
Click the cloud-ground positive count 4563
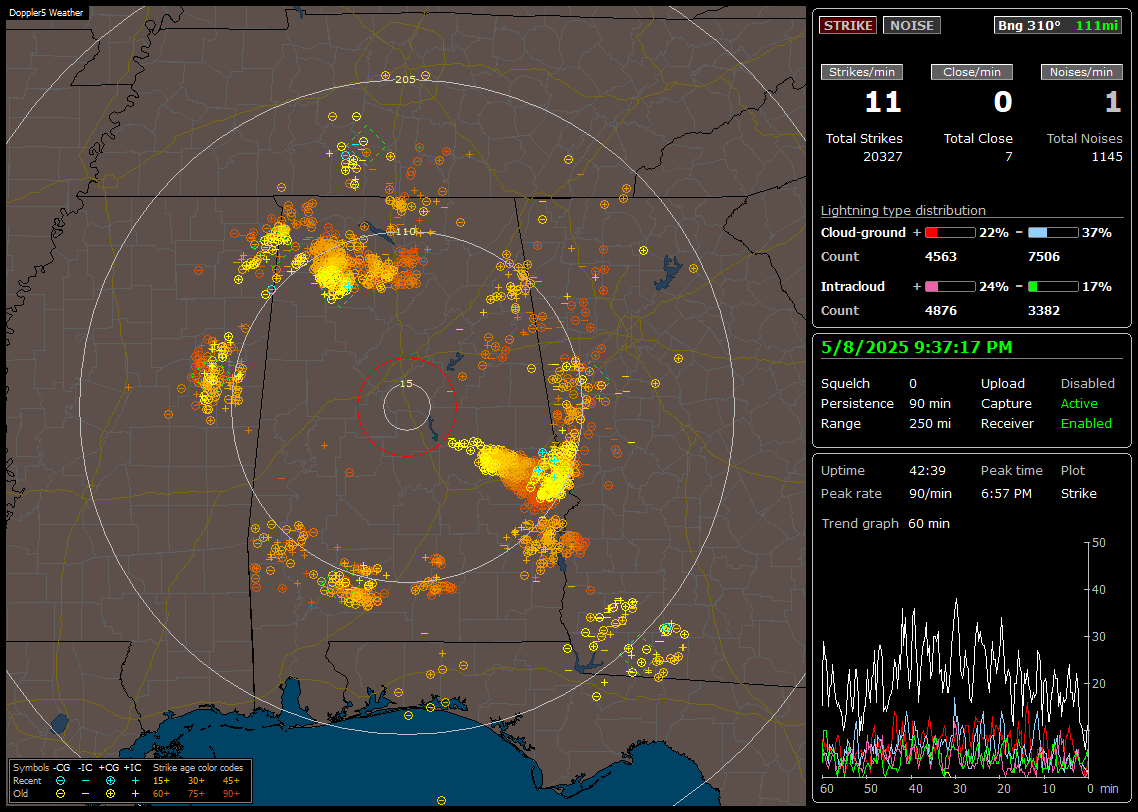pyautogui.click(x=941, y=257)
